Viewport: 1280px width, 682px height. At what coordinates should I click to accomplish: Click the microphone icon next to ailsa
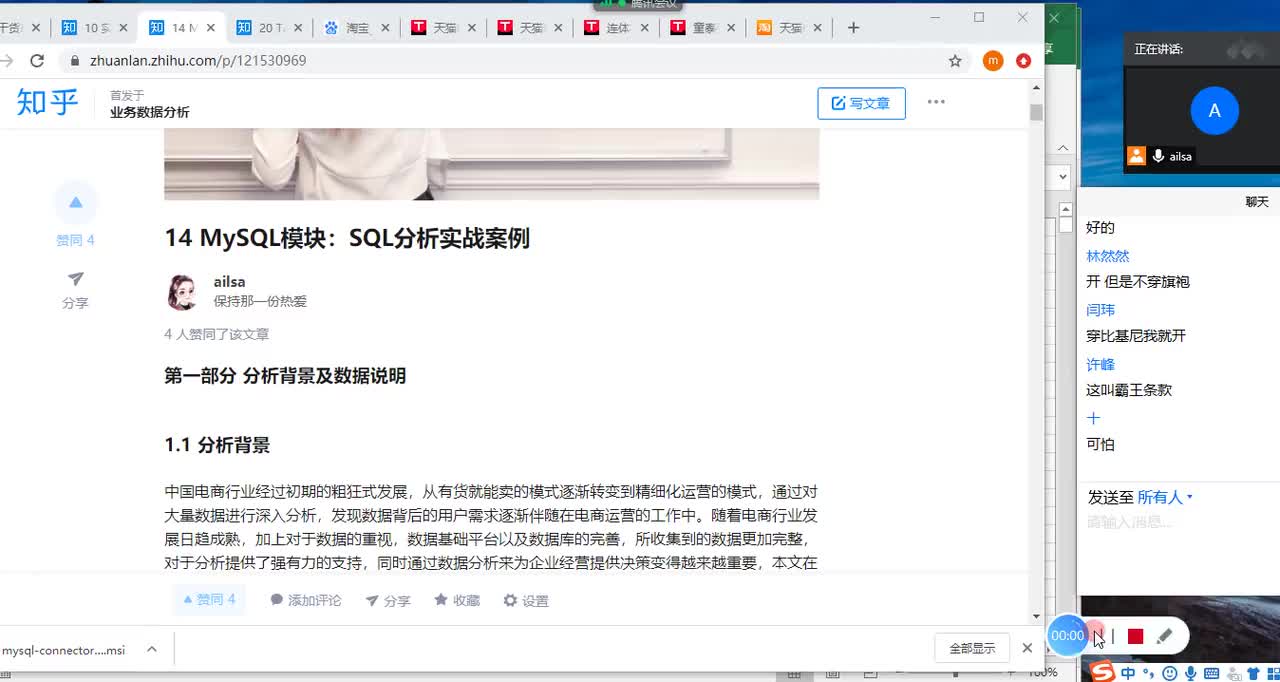(x=1158, y=156)
